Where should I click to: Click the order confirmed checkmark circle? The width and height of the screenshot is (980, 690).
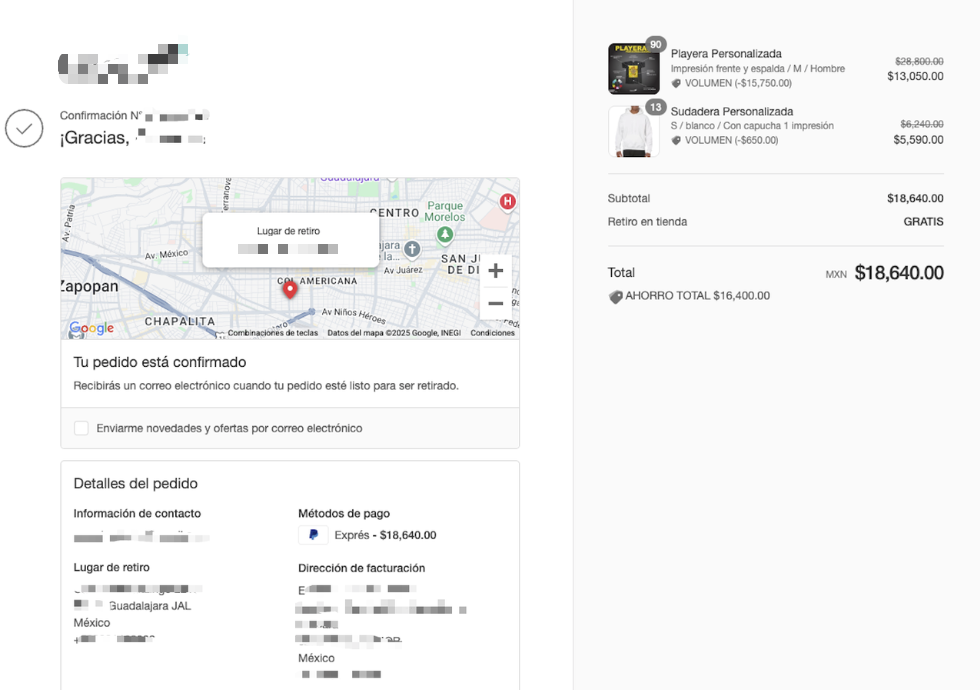(24, 128)
